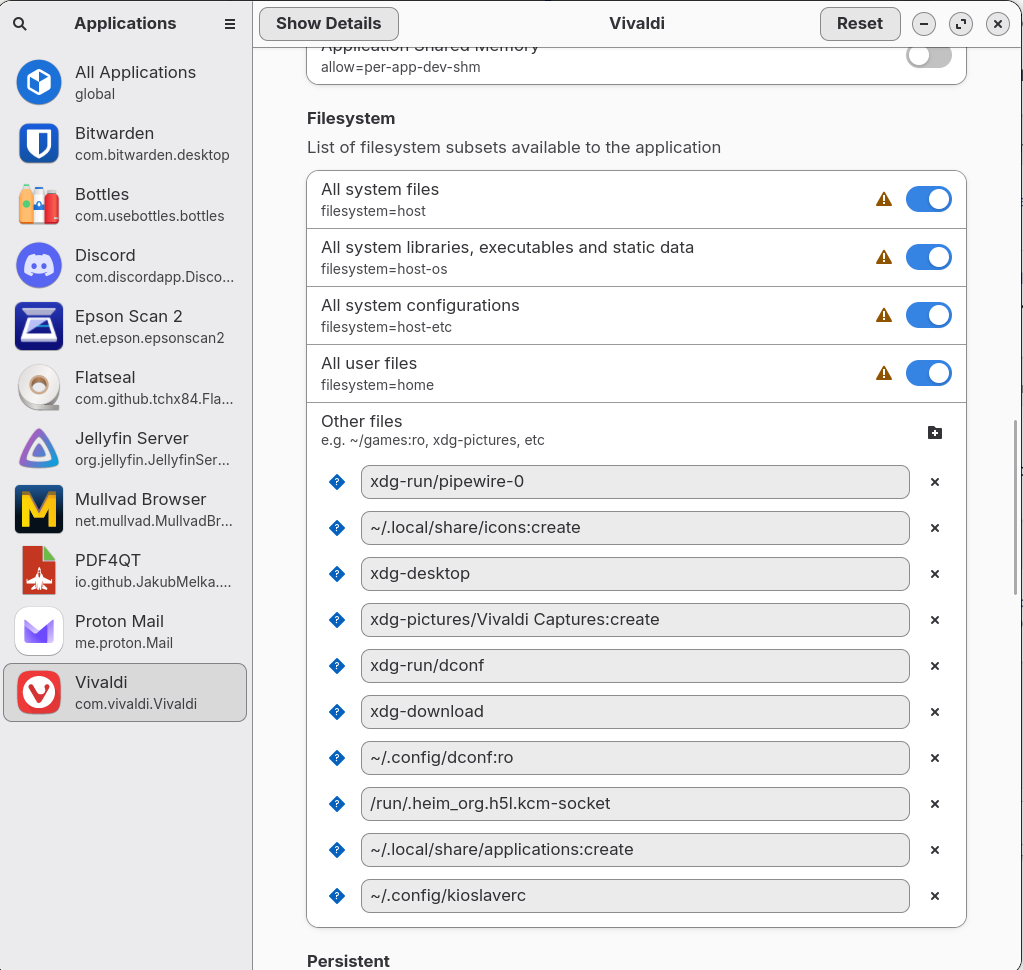Turn off All user files switch
The width and height of the screenshot is (1023, 970).
(928, 373)
